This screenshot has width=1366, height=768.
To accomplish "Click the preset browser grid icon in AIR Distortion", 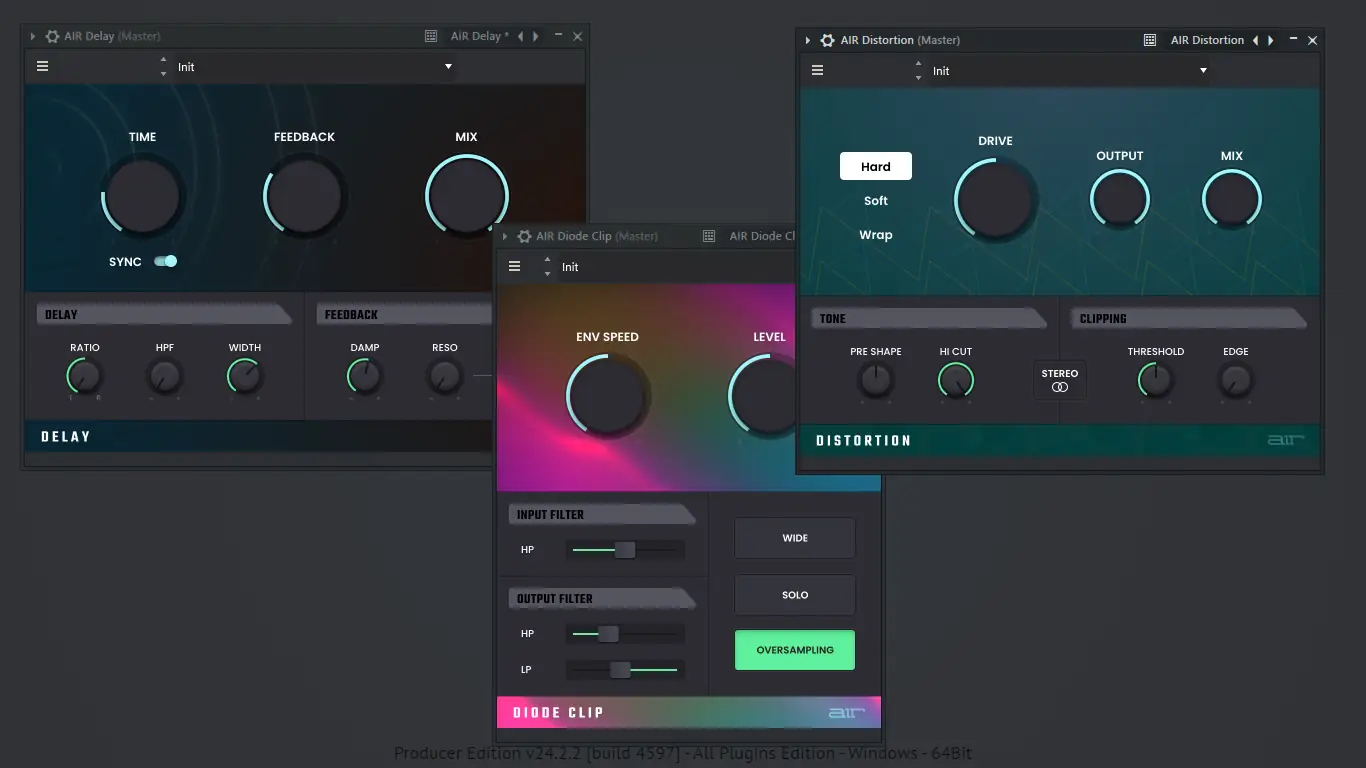I will click(1148, 40).
